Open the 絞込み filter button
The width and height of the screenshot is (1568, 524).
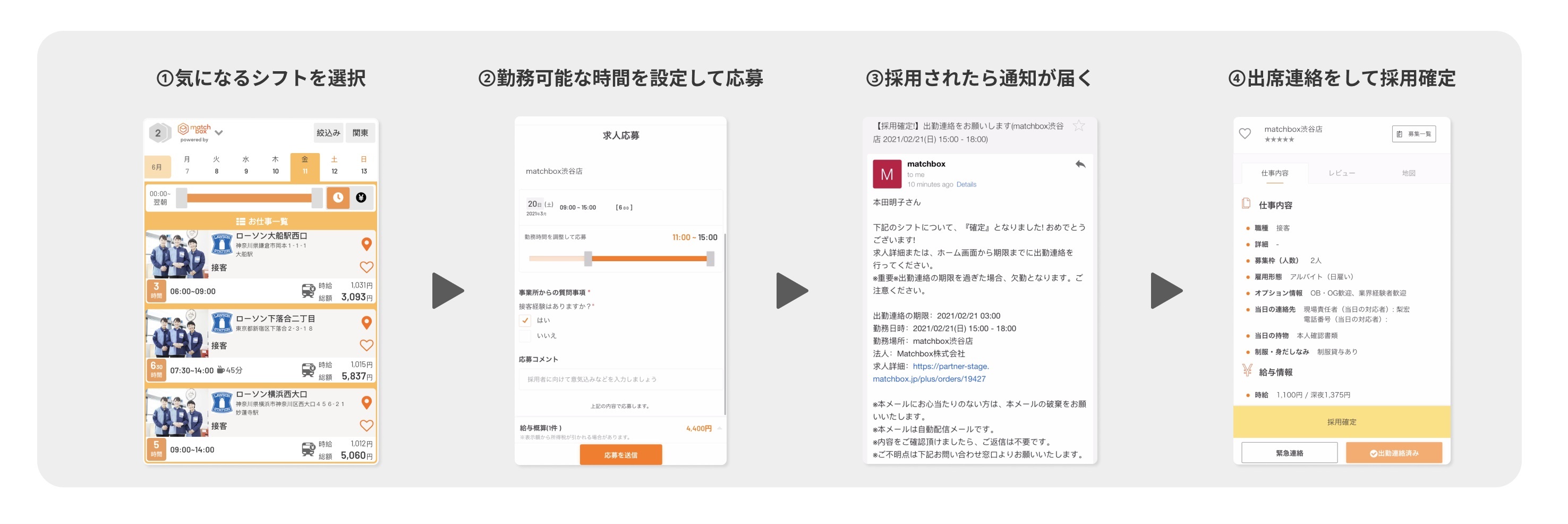(x=328, y=133)
